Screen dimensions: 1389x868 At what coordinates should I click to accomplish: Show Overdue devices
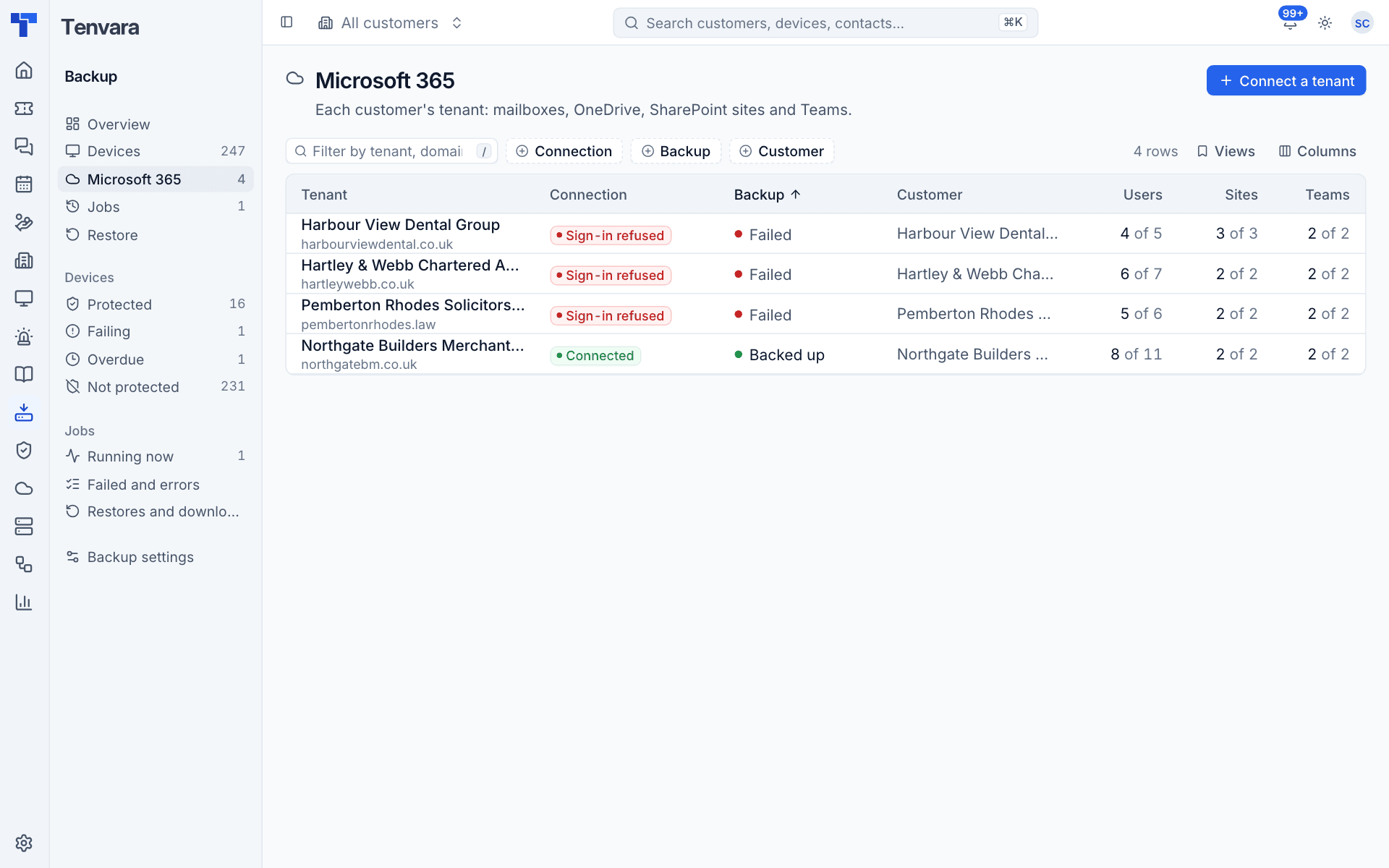(x=156, y=359)
